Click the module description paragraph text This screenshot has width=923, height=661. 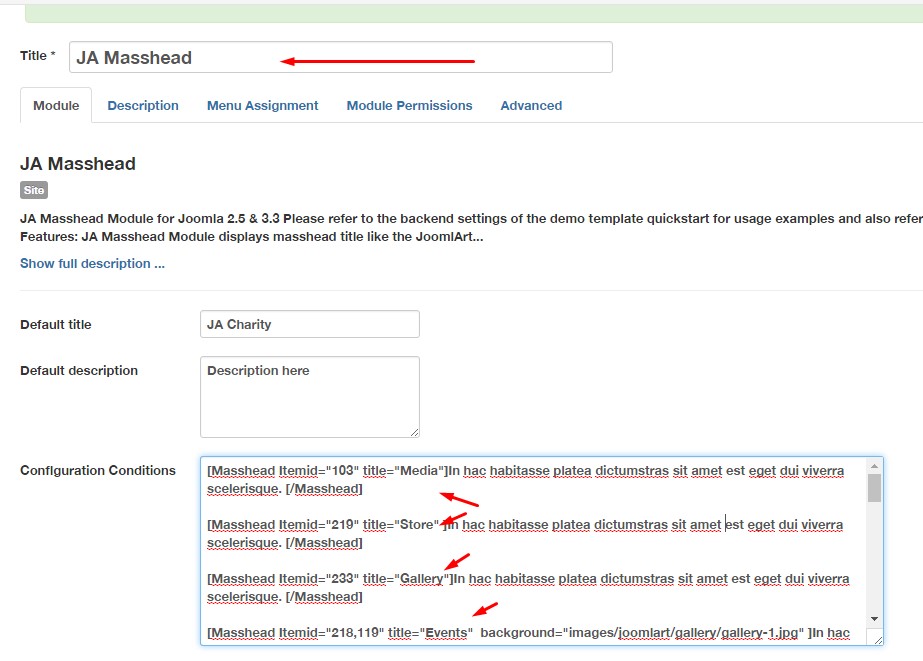point(471,227)
